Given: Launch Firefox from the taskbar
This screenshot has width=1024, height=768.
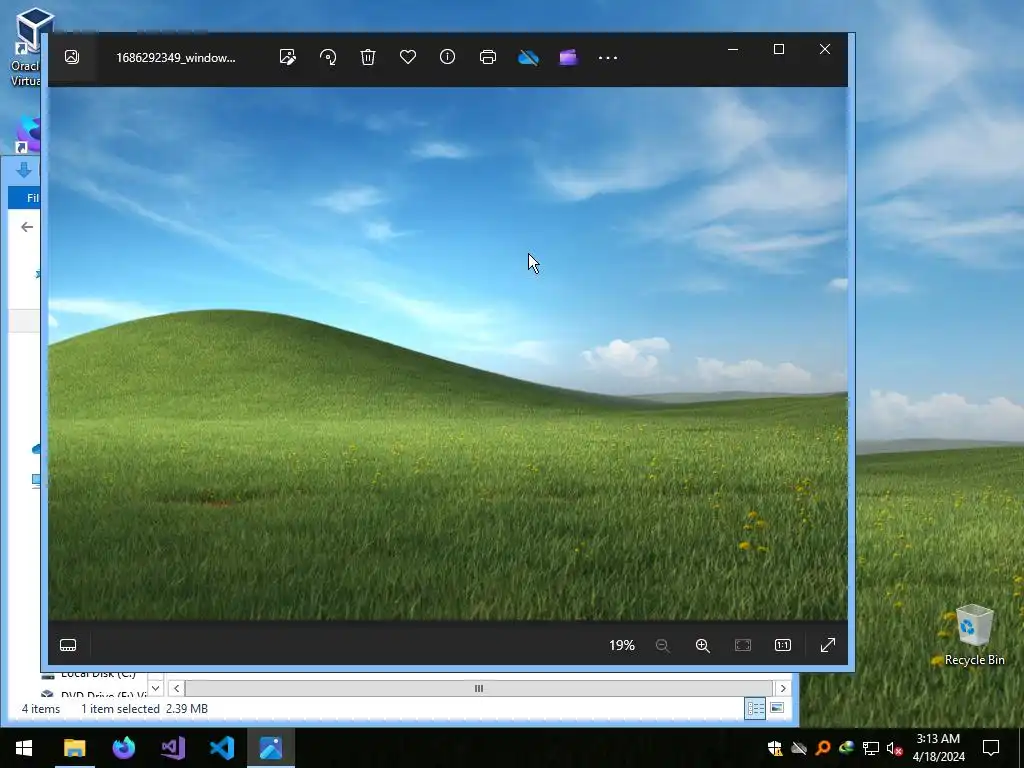Looking at the screenshot, I should point(123,748).
